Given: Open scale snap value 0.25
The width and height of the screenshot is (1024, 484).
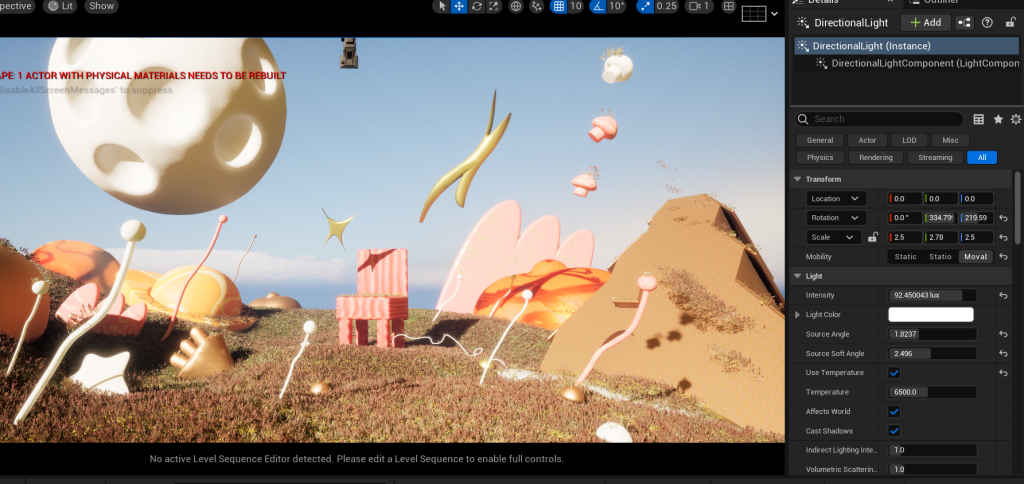Looking at the screenshot, I should click(667, 6).
